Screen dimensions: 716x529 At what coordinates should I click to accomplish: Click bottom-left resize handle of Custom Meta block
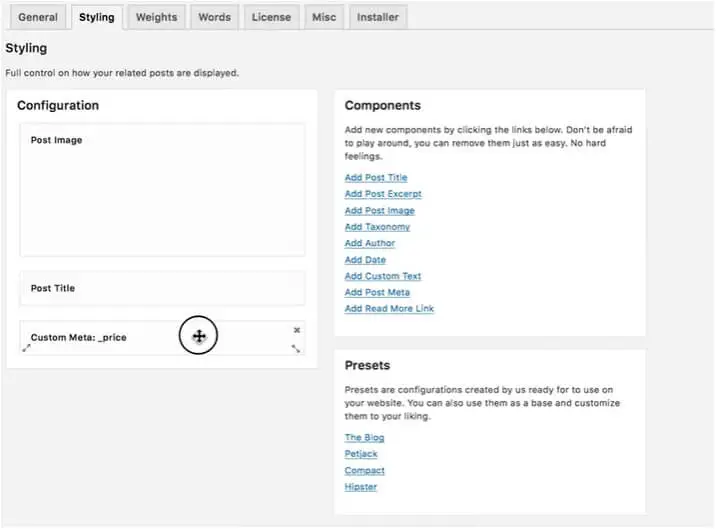26,348
